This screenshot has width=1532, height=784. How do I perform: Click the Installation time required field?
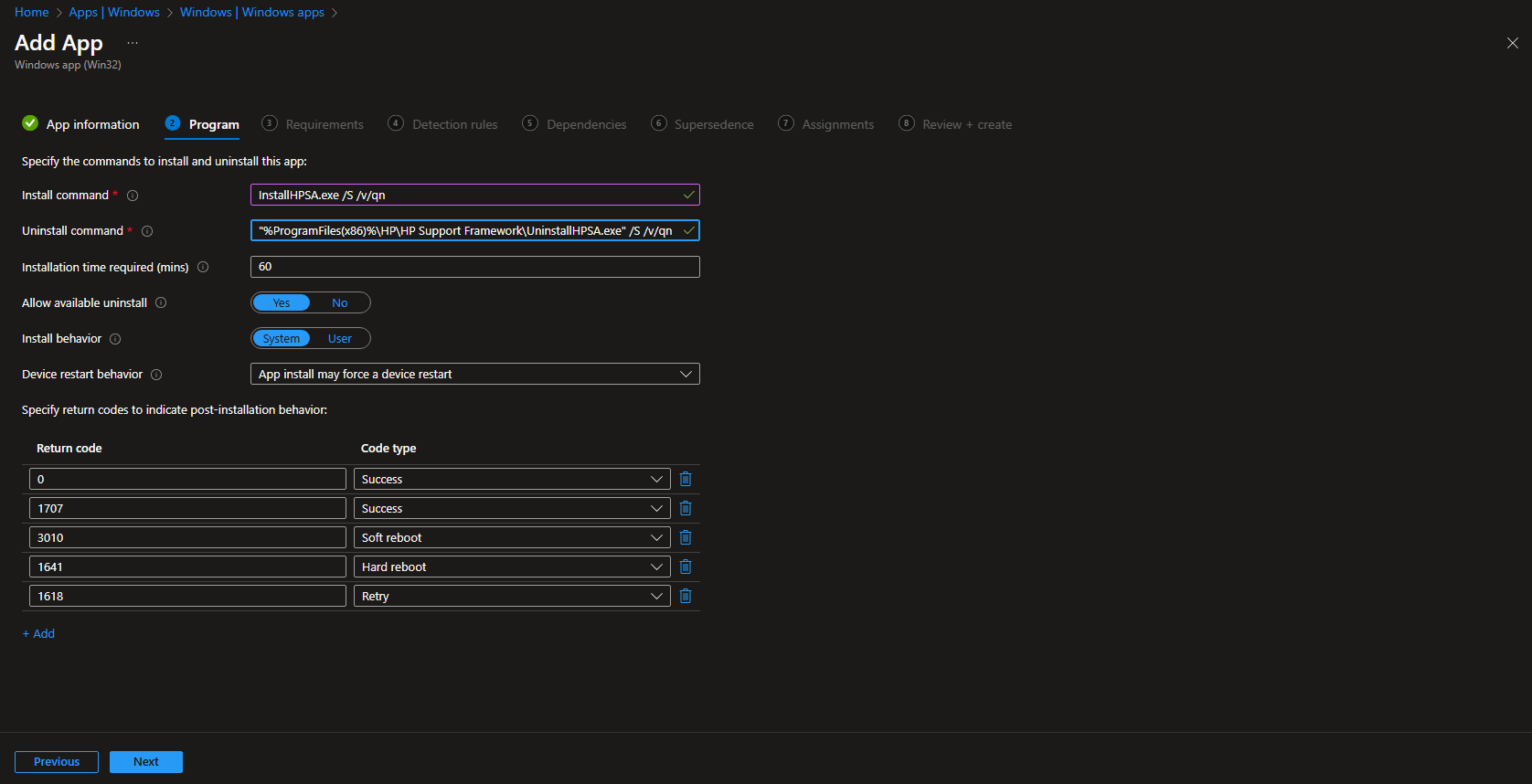click(474, 267)
